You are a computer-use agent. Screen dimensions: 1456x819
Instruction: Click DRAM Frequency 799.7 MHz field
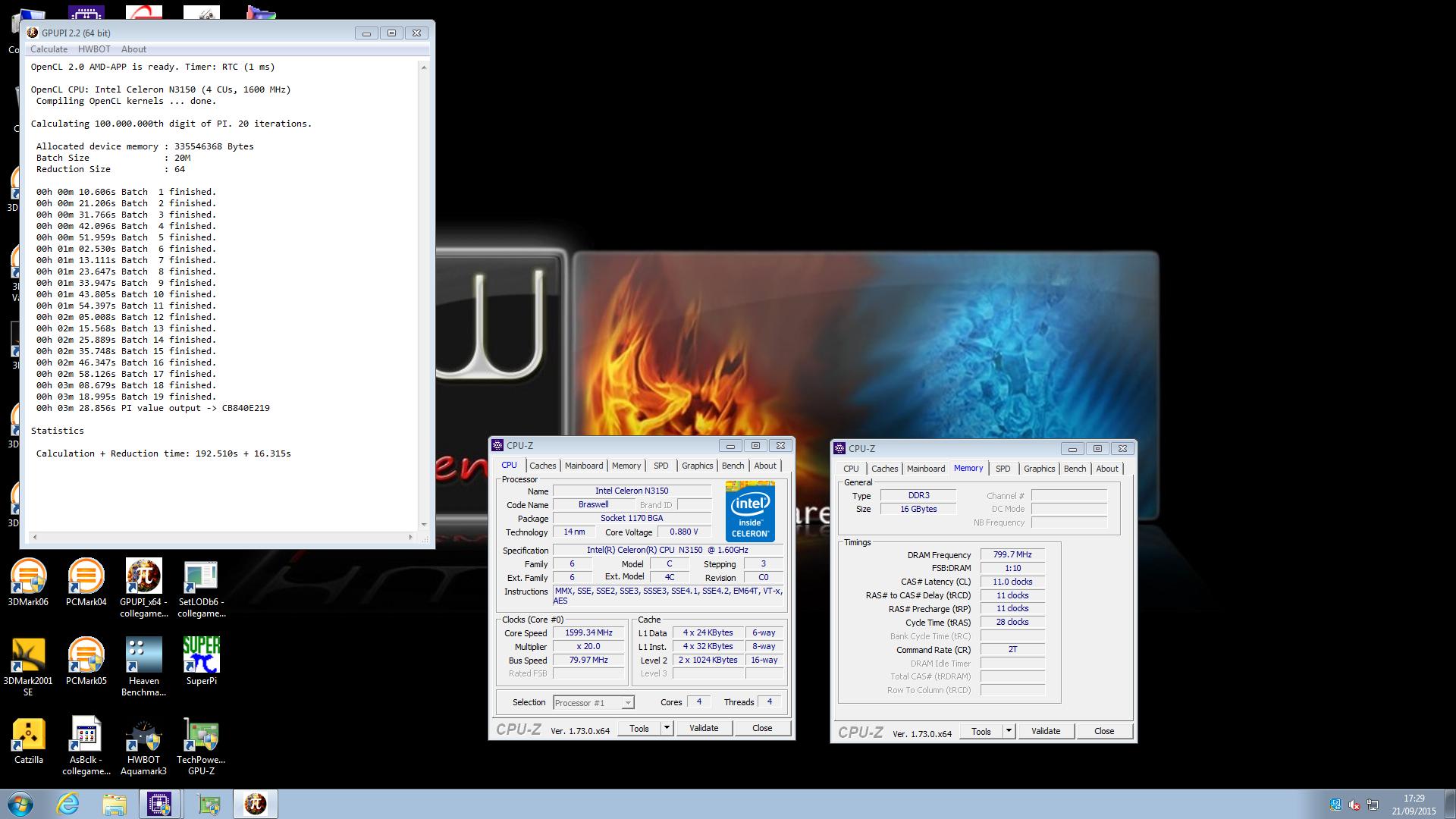click(x=1012, y=554)
